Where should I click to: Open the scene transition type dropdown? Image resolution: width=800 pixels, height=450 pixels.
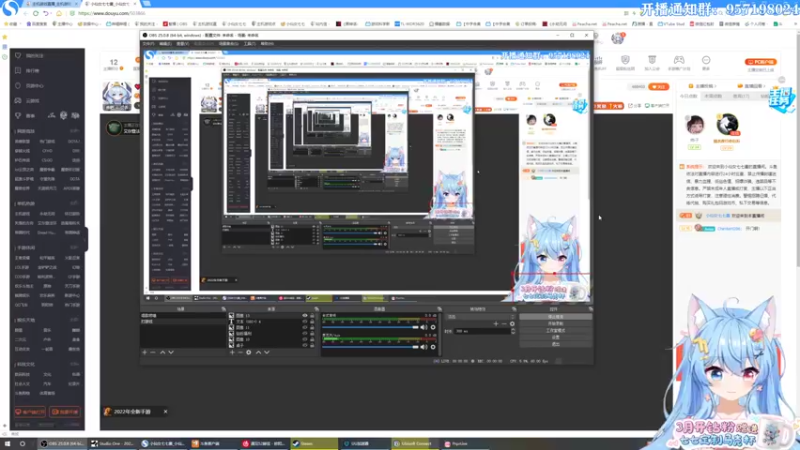tap(481, 317)
